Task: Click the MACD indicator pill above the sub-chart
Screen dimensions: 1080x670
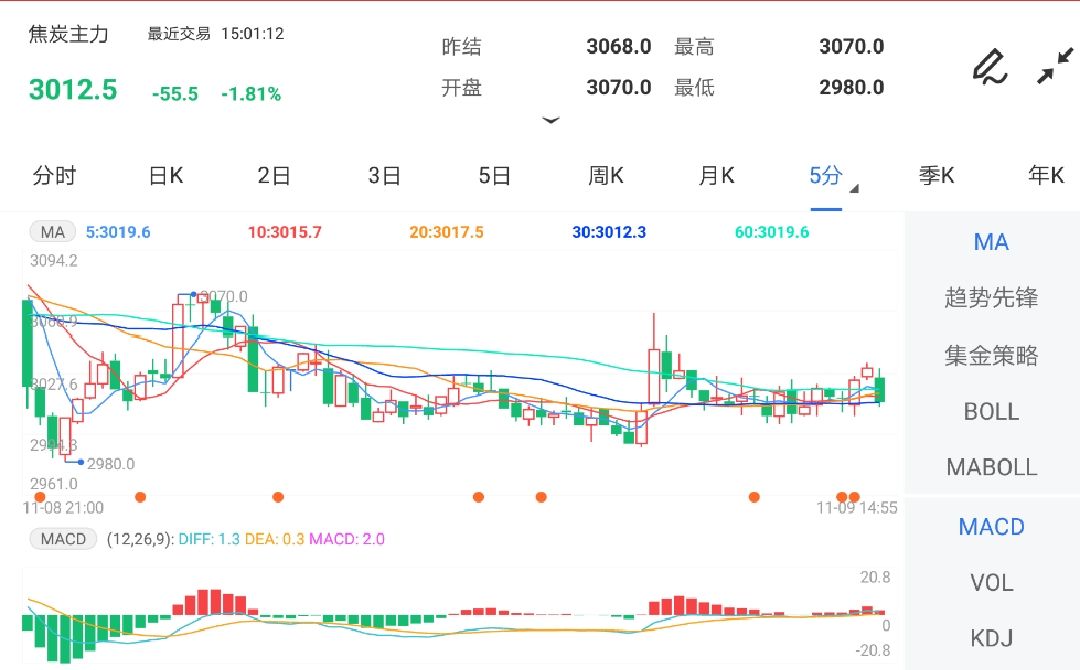Action: point(63,538)
